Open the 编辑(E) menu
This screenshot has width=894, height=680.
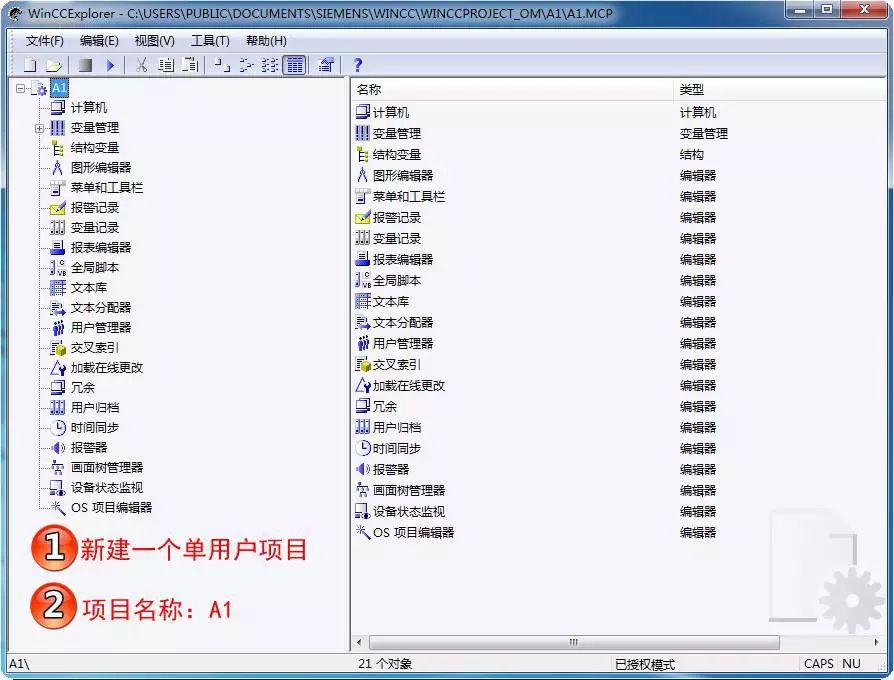click(x=99, y=40)
